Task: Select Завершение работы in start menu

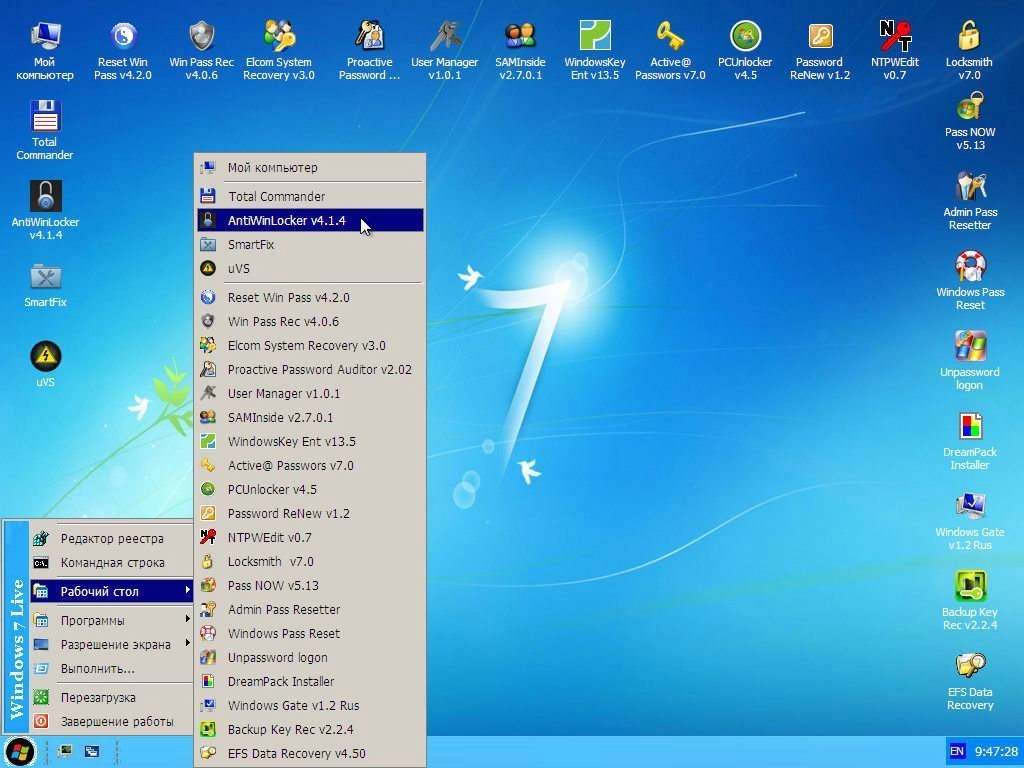Action: coord(112,721)
